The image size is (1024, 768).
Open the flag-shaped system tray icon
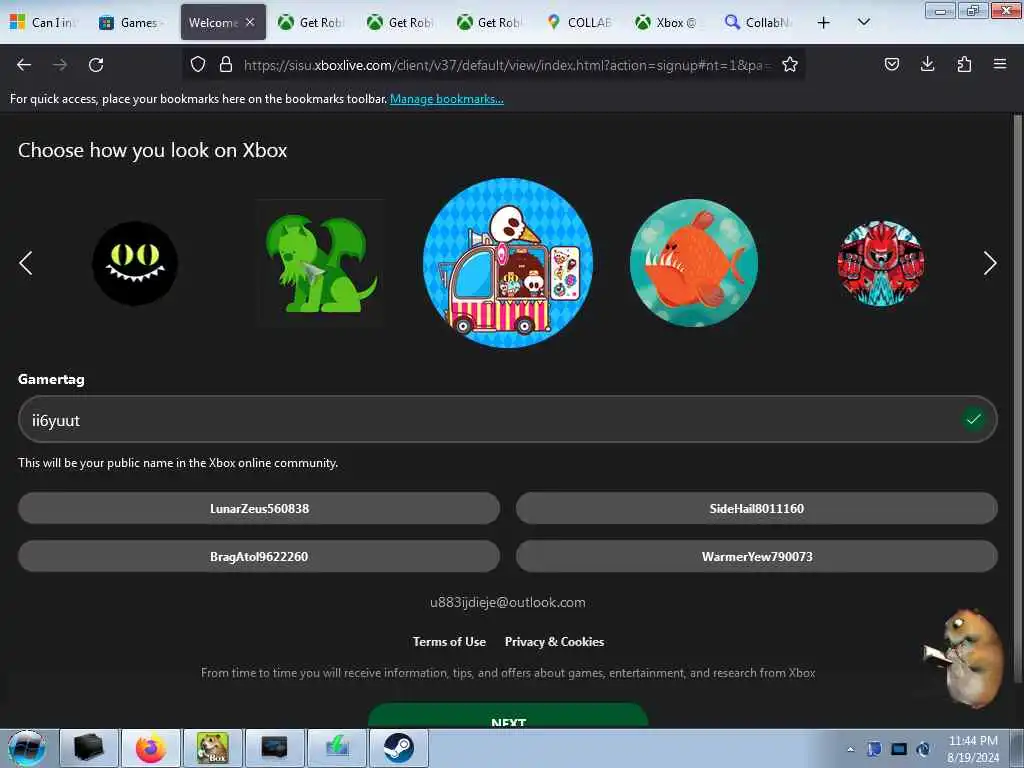[874, 749]
